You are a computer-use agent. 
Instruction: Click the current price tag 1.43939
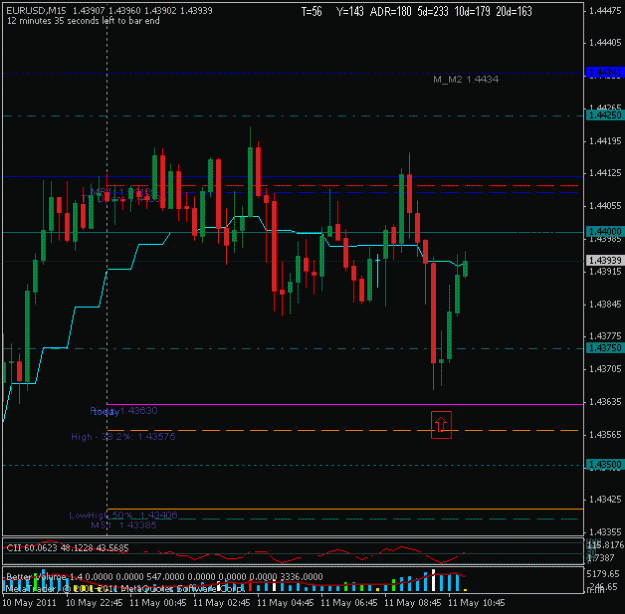click(605, 260)
